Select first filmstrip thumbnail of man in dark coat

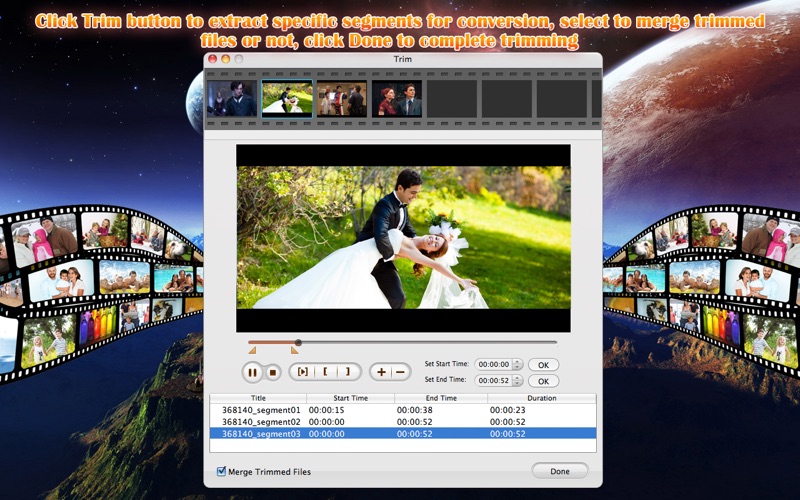click(x=232, y=99)
